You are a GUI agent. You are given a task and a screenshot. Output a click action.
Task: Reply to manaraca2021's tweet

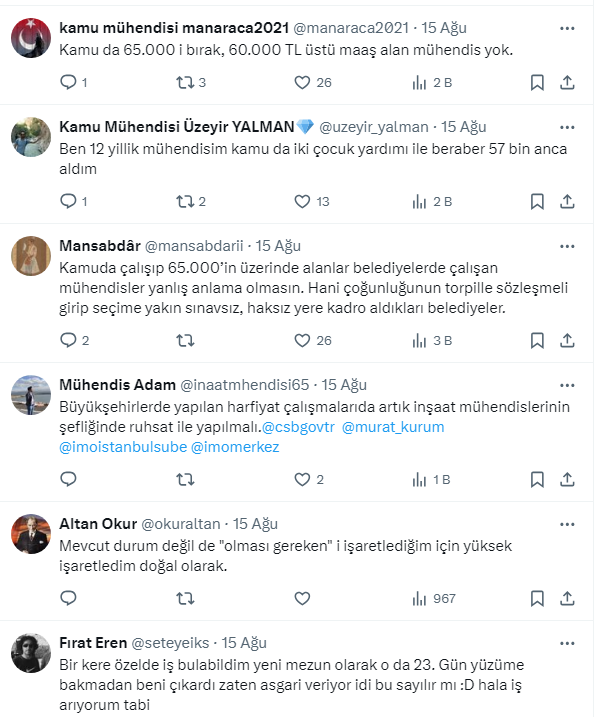coord(68,83)
